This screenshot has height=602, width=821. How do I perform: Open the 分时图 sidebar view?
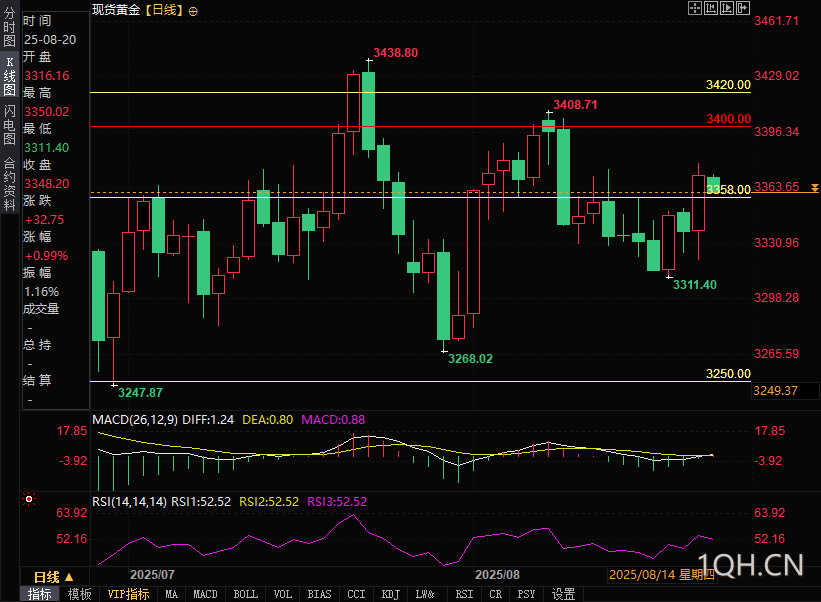point(9,27)
